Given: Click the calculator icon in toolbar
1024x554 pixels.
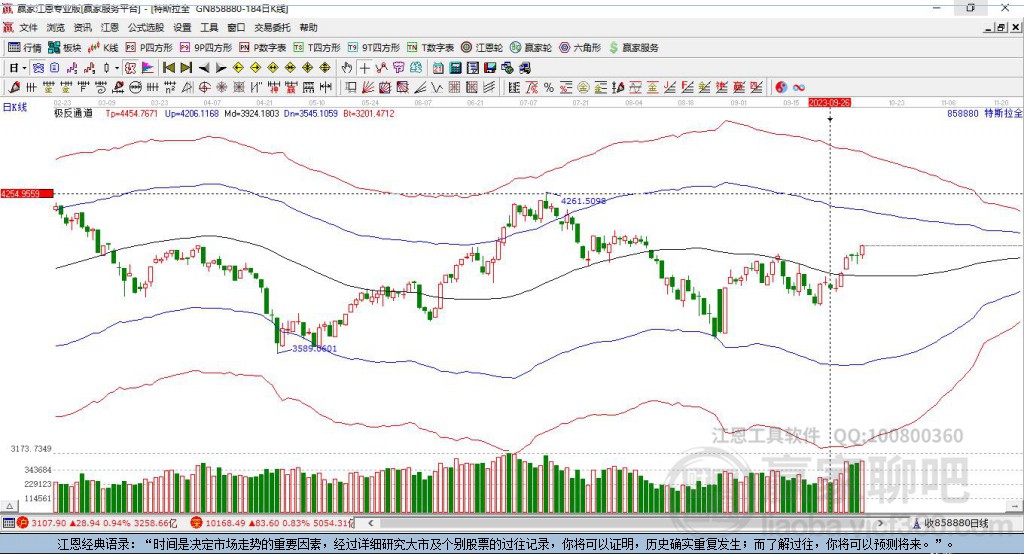Looking at the screenshot, I should pyautogui.click(x=455, y=68).
